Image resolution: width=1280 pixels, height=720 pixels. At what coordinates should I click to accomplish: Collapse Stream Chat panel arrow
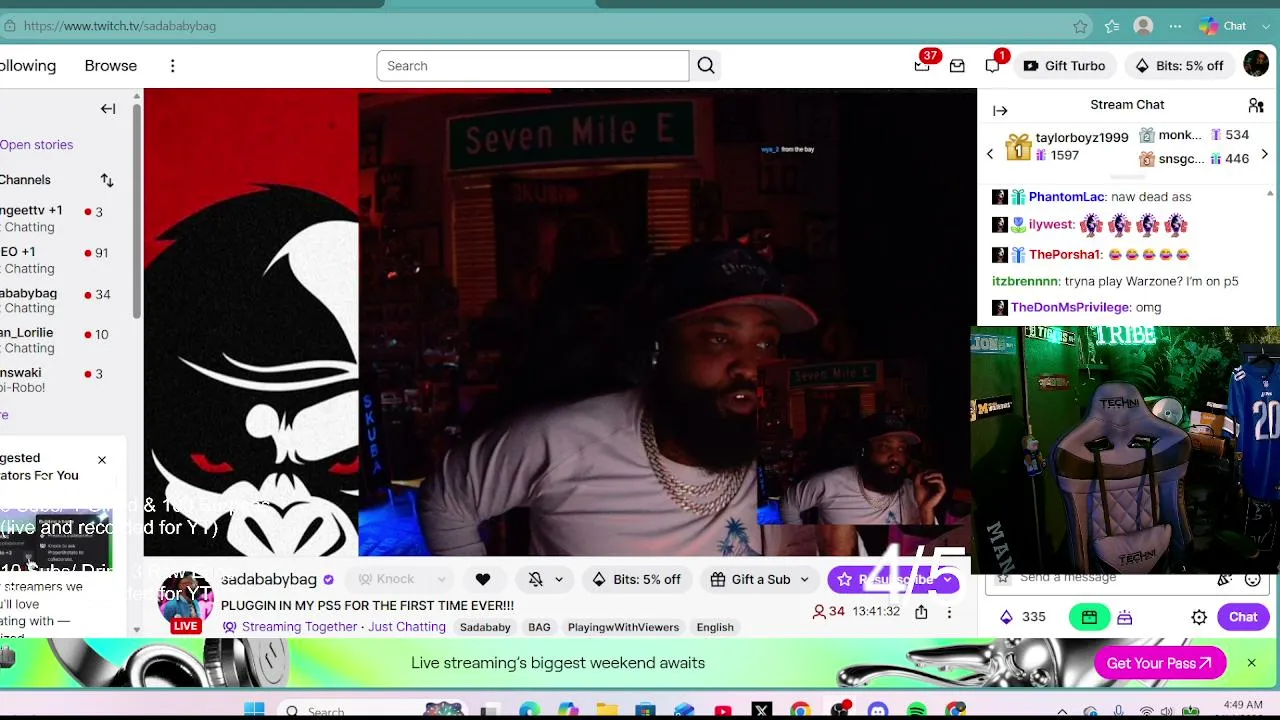point(1000,111)
